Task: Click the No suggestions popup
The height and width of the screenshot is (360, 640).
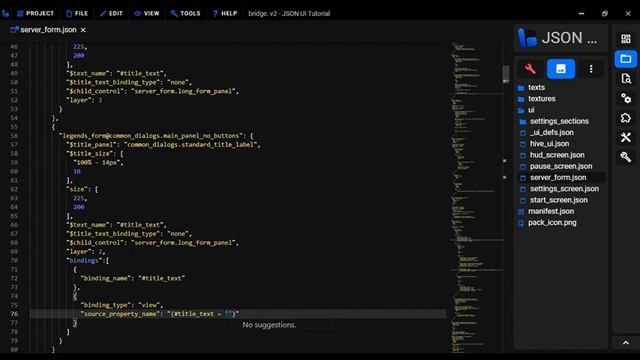Action: tap(282, 325)
